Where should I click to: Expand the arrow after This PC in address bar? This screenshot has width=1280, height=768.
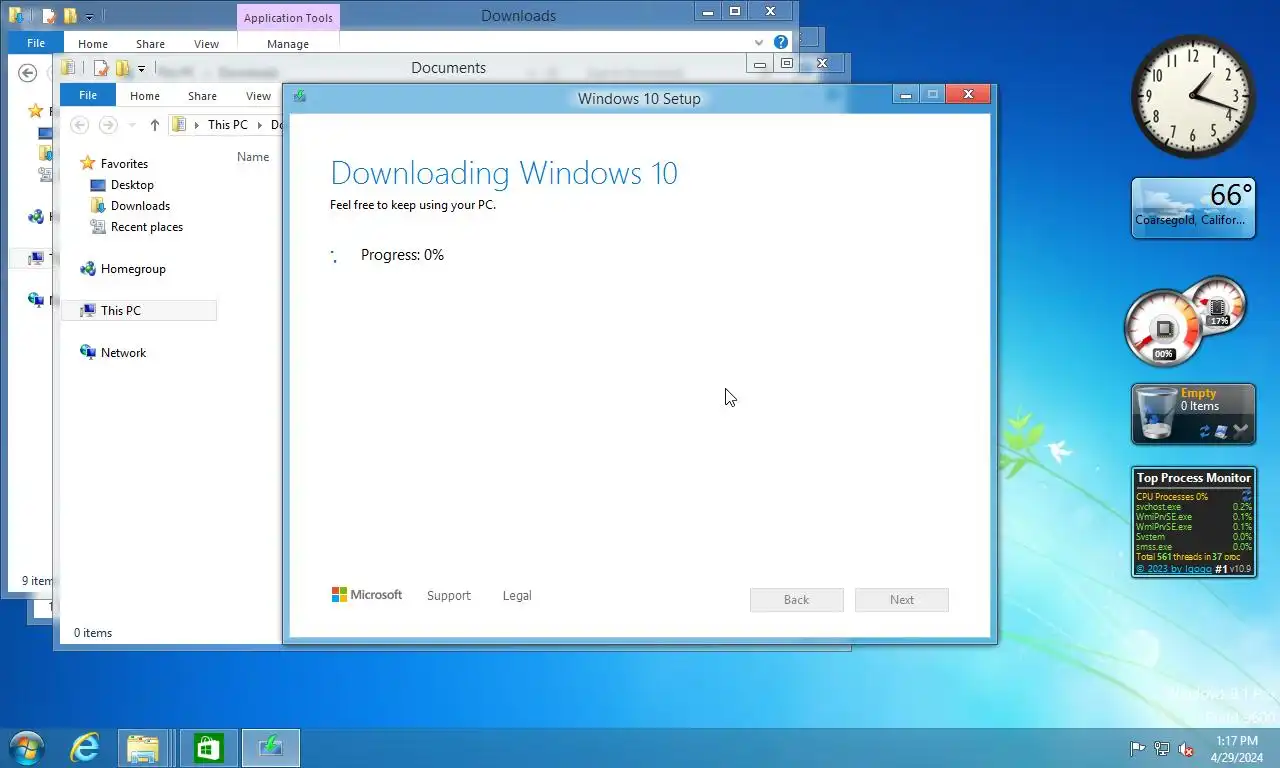259,125
